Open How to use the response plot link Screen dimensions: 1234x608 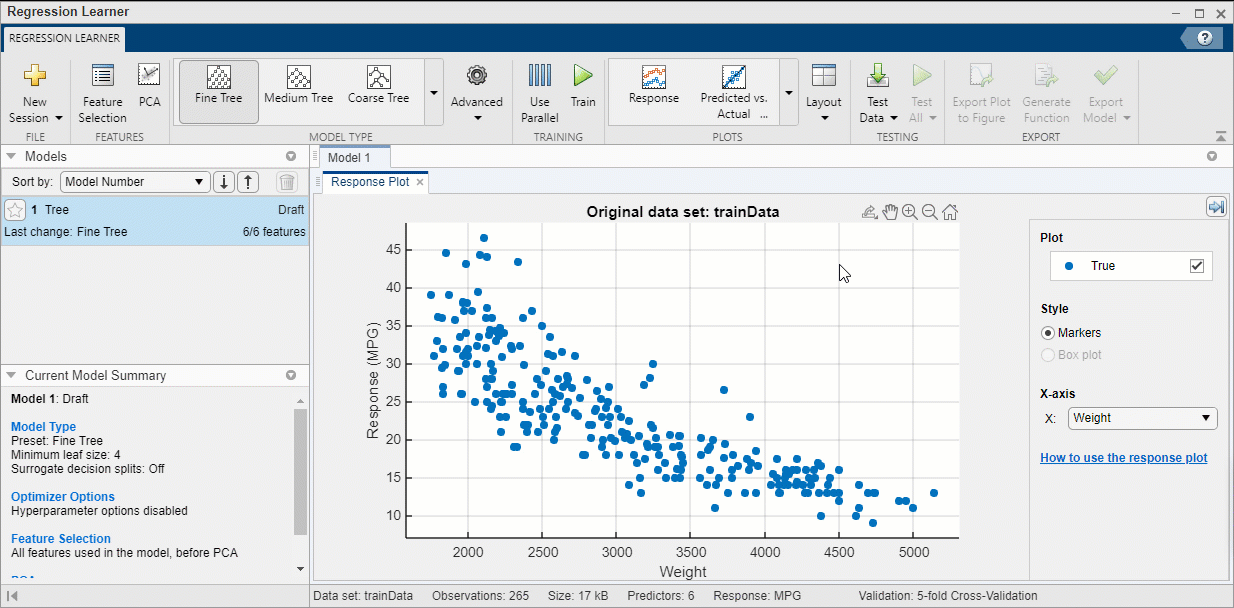click(1123, 458)
